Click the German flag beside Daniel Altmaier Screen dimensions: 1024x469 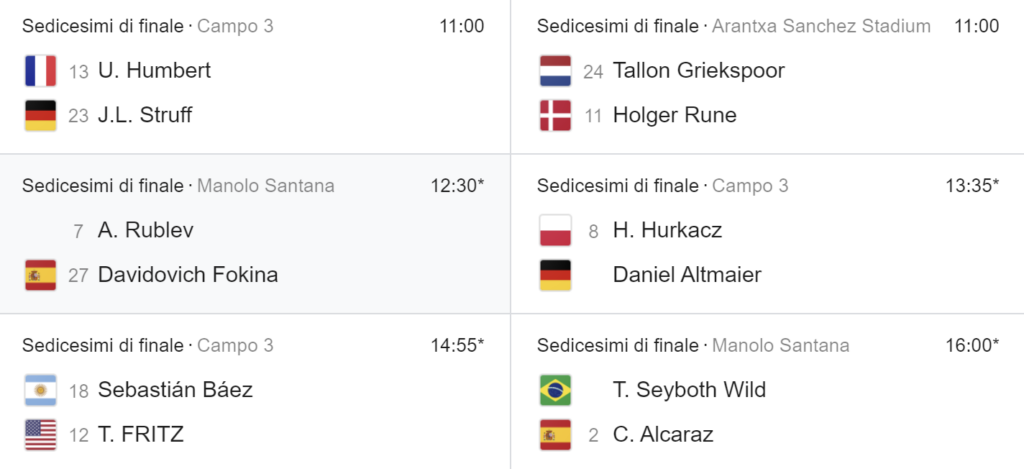coord(556,275)
